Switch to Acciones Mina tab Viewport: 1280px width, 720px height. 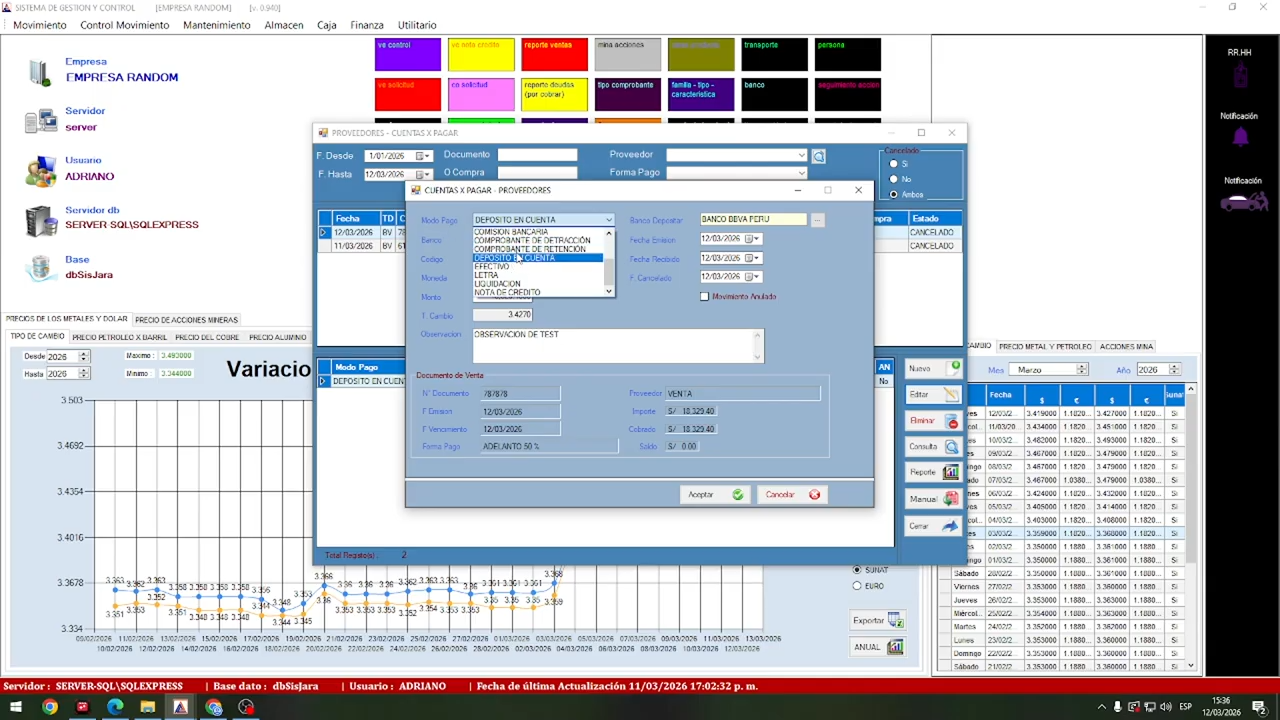1126,346
